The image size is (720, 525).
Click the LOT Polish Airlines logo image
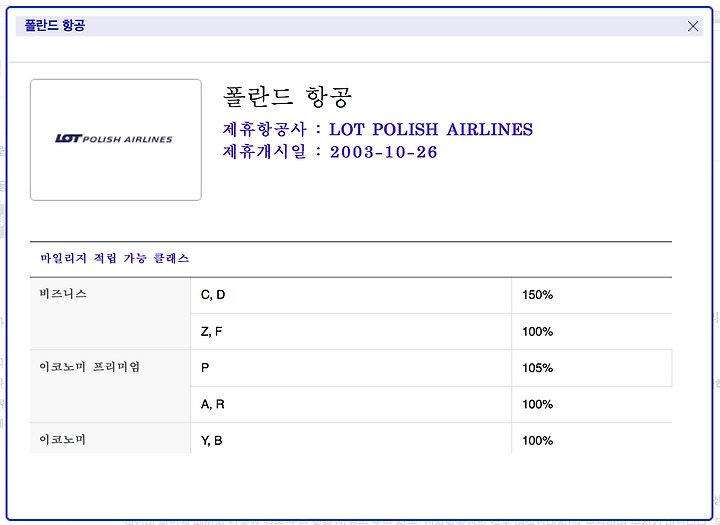[x=116, y=140]
